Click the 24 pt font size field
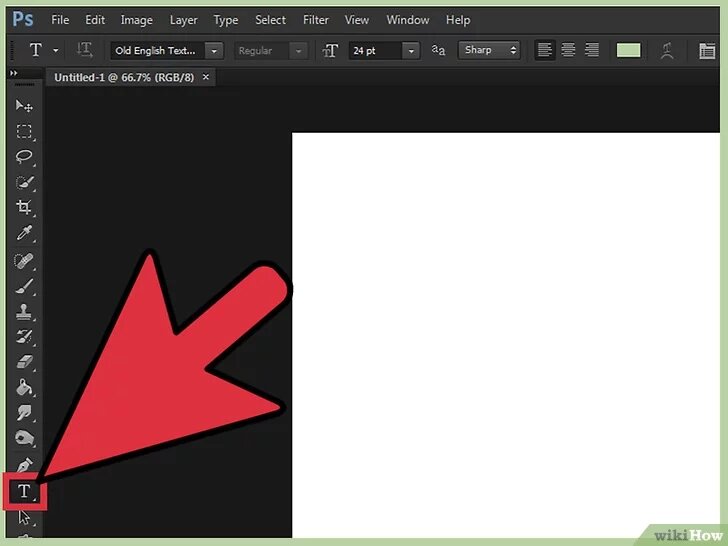This screenshot has height=546, width=728. (x=375, y=51)
